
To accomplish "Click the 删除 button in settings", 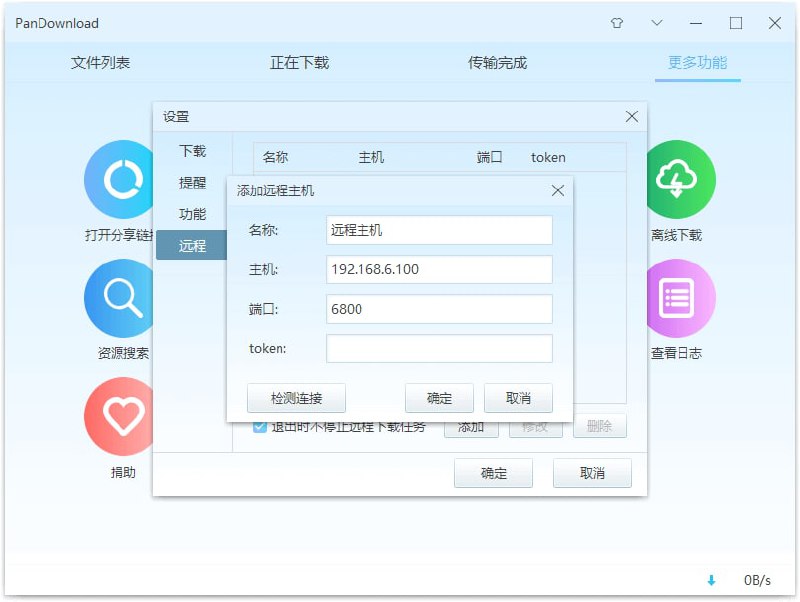I will (599, 427).
